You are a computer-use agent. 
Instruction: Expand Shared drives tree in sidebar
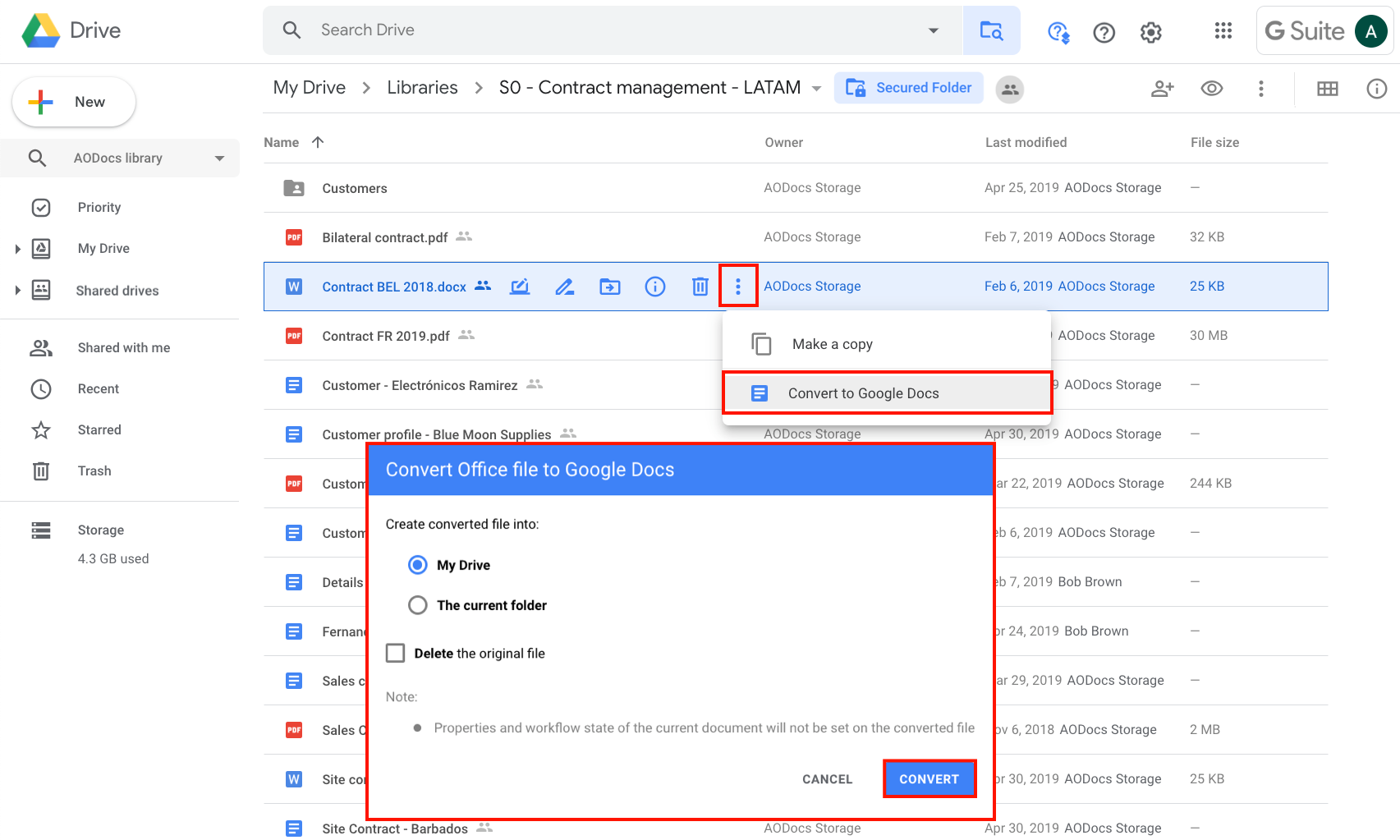click(x=17, y=290)
